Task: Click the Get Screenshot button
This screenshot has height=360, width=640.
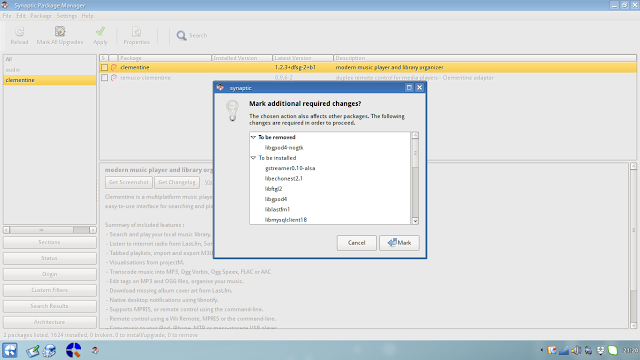Action: pyautogui.click(x=129, y=182)
